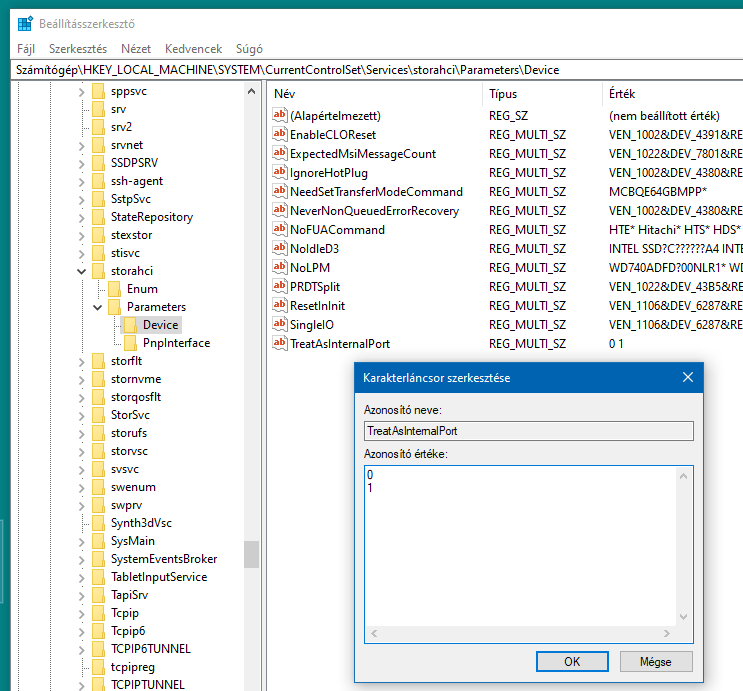Click the folder icon of storahci key

[x=99, y=271]
